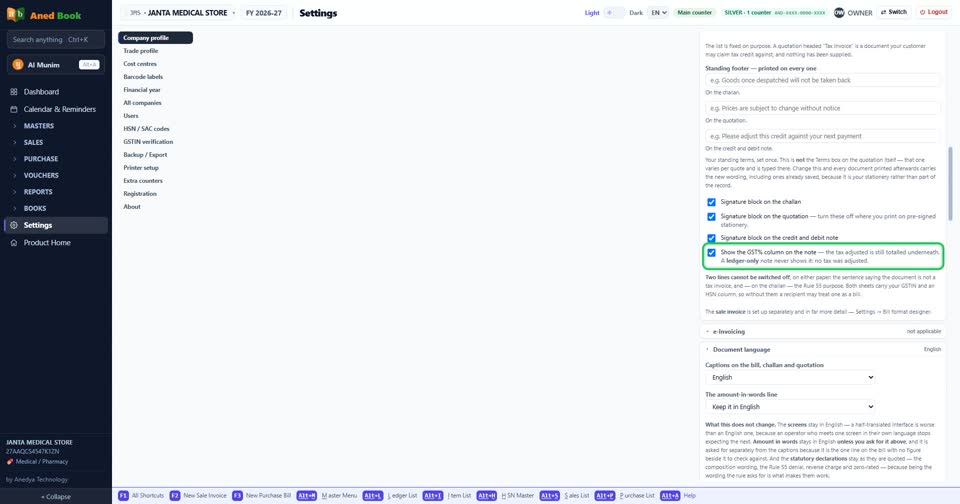Collapse the sidebar with the Collapse button

click(56, 497)
